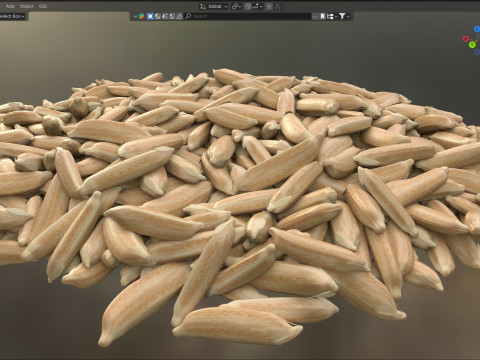The height and width of the screenshot is (360, 480).
Task: Toggle the fourth filter icon in the row
Action: (x=172, y=16)
